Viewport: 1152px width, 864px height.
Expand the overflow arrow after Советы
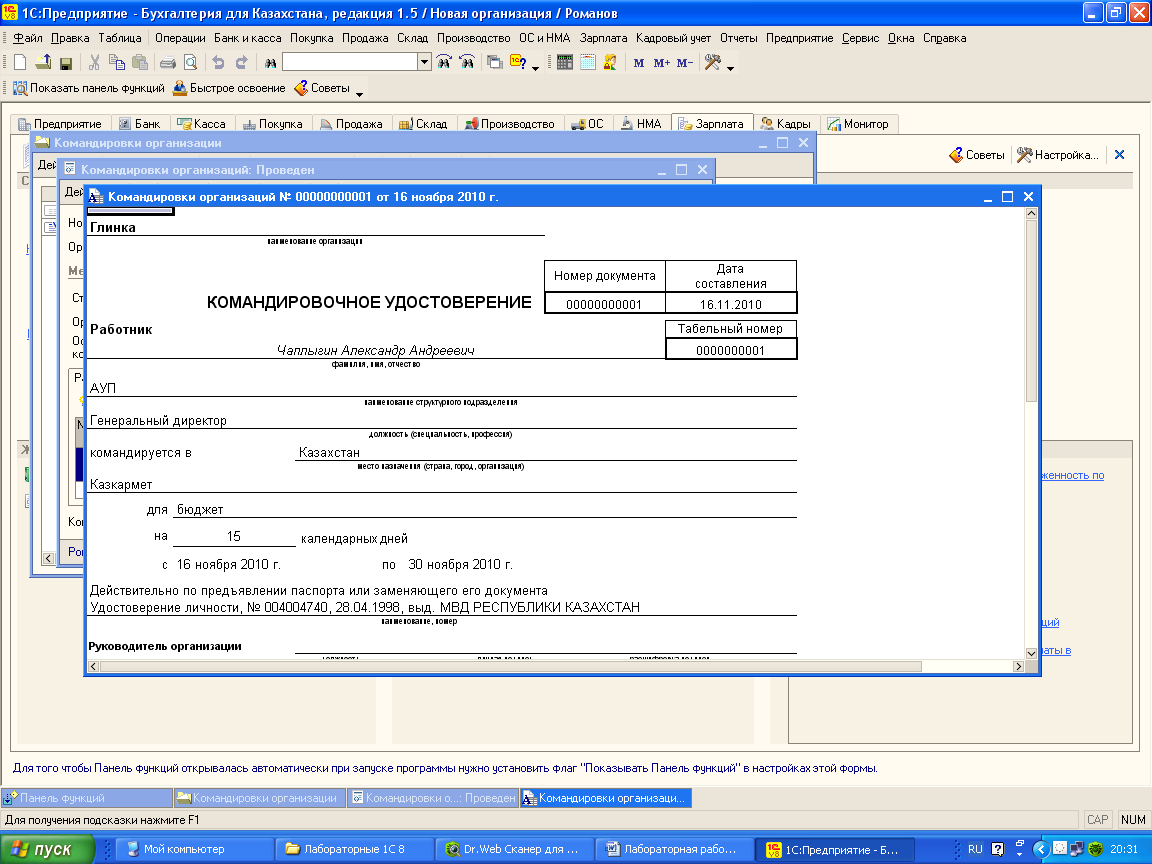[x=359, y=94]
